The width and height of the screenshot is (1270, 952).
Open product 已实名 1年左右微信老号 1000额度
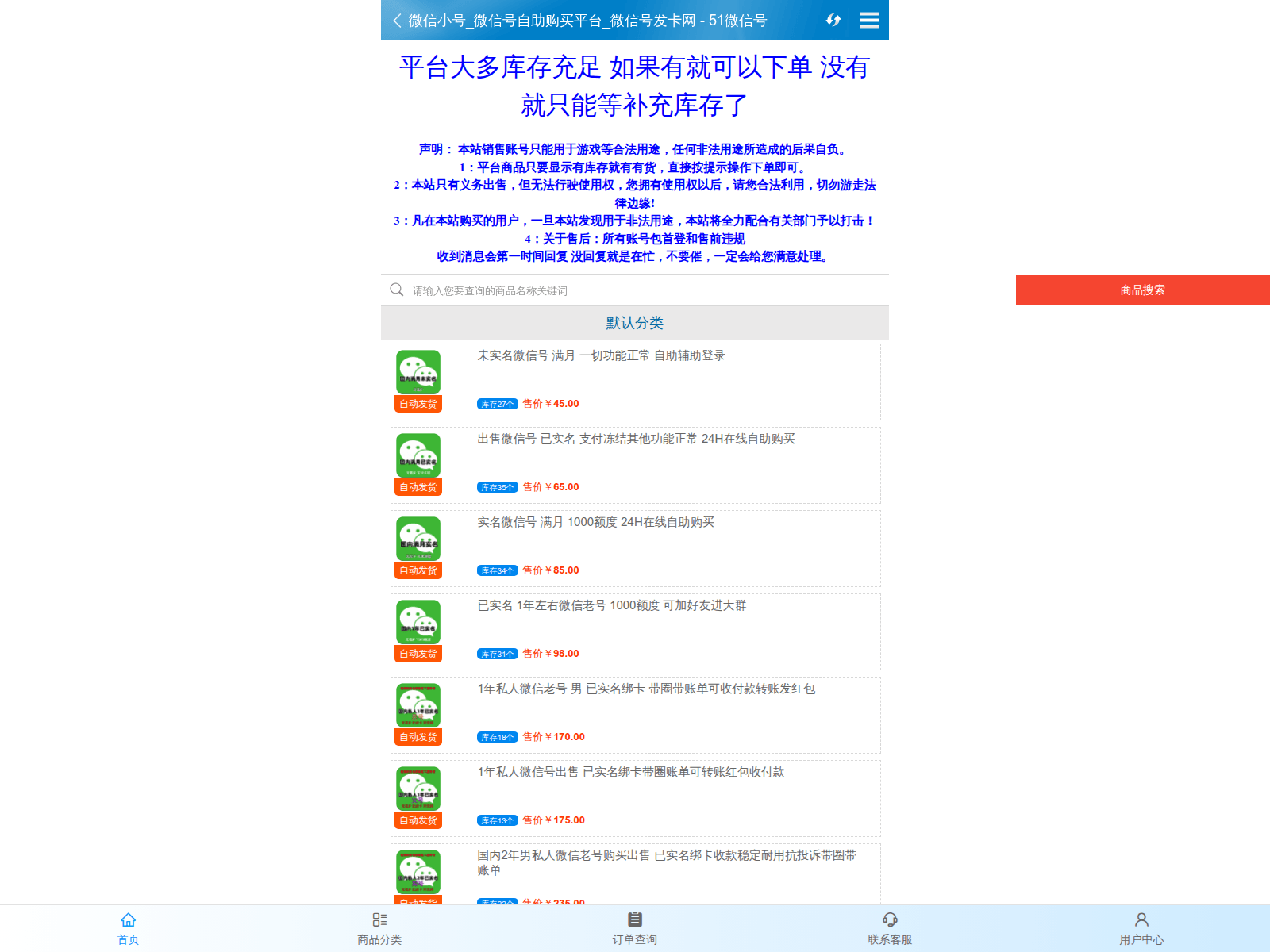point(611,605)
